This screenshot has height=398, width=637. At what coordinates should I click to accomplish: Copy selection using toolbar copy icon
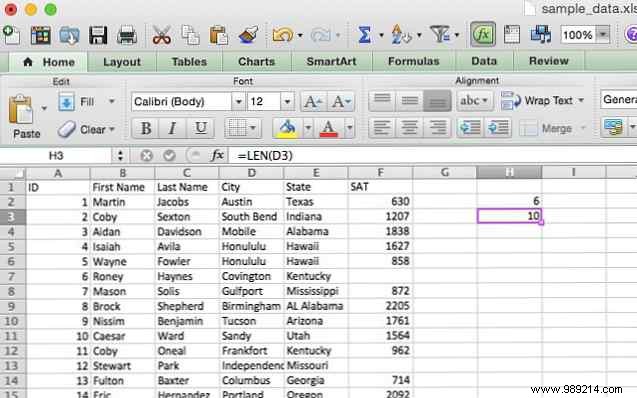tap(190, 35)
